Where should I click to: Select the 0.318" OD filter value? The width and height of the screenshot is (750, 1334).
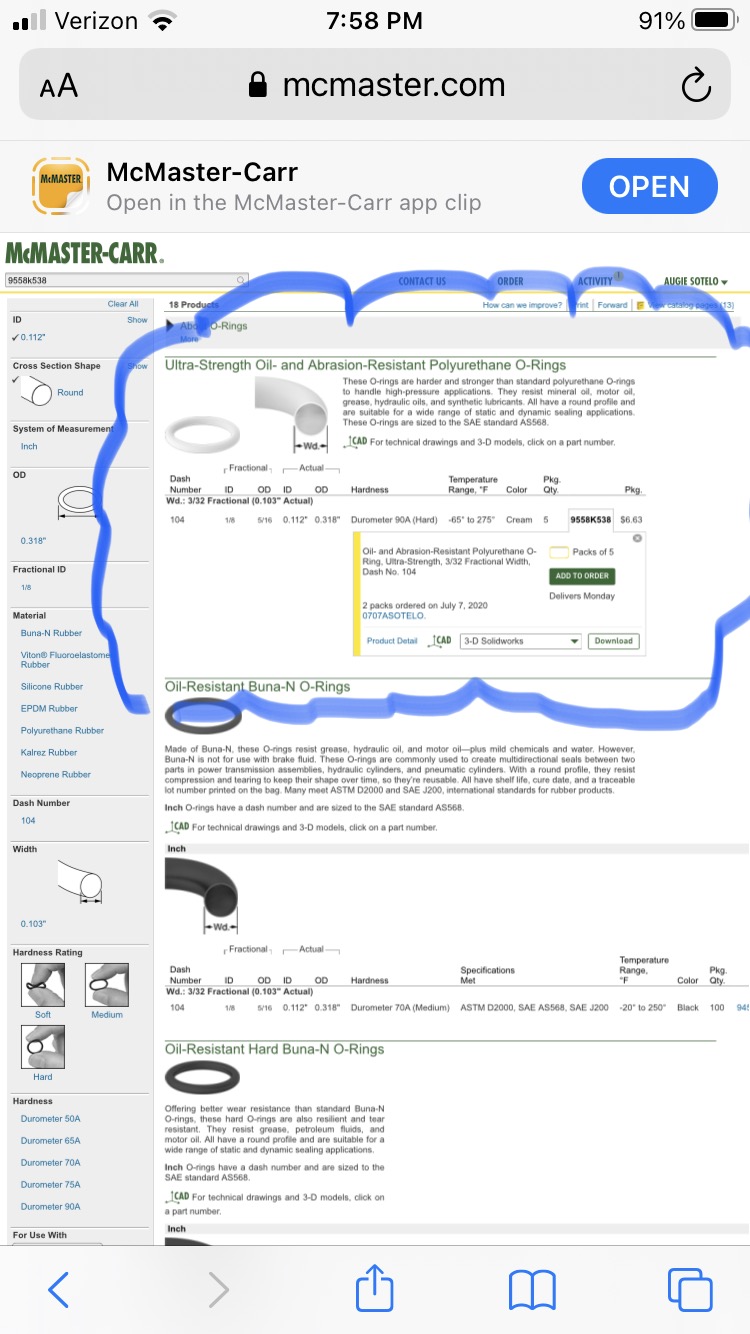point(33,541)
